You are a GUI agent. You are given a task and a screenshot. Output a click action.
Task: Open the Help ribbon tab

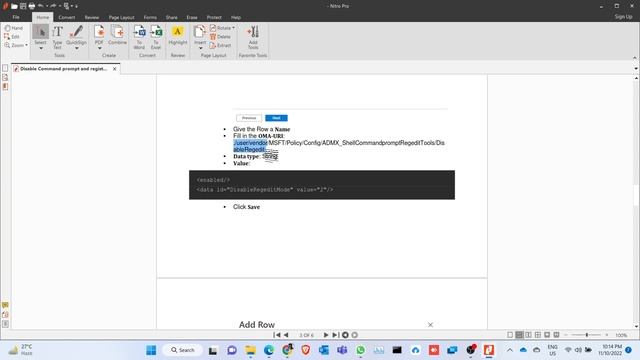236,18
